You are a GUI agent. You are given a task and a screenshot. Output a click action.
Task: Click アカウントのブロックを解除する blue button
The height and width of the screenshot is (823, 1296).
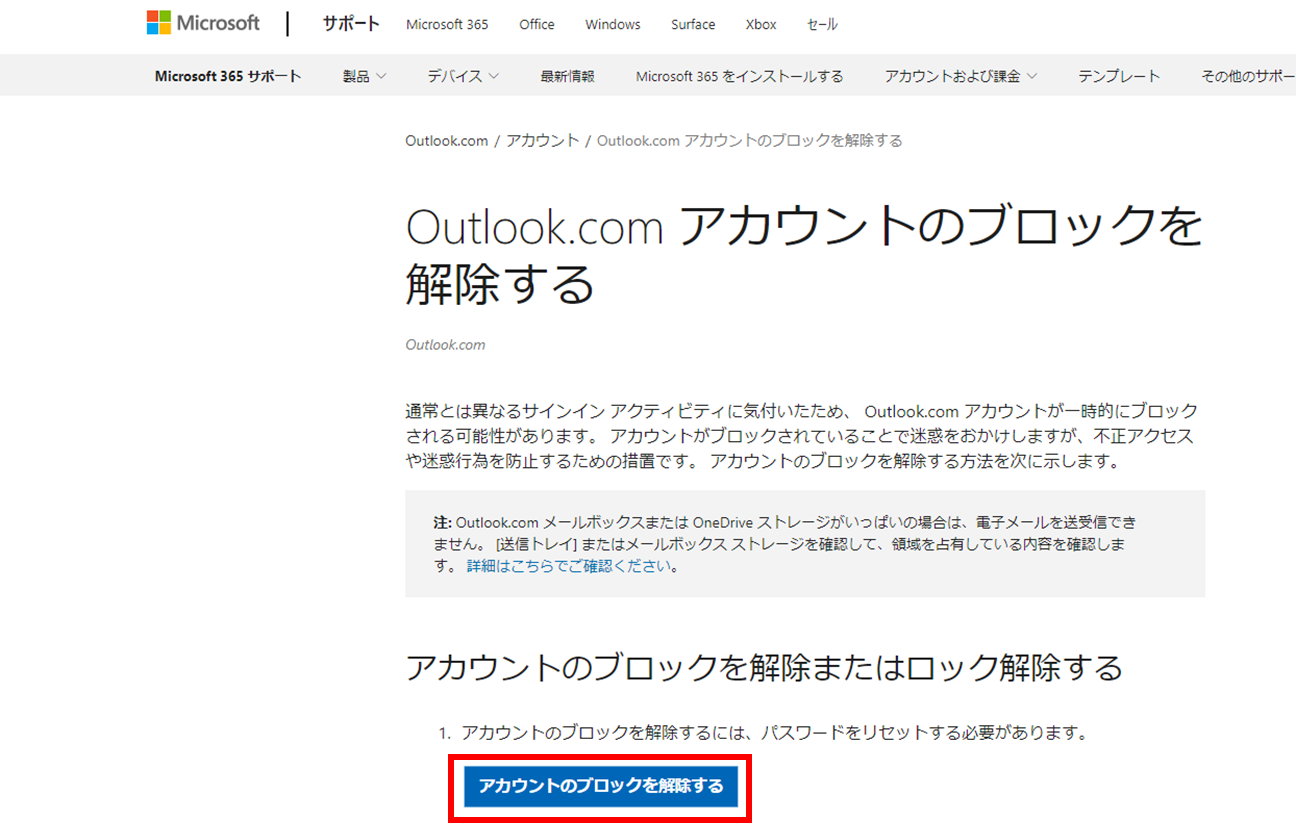601,787
